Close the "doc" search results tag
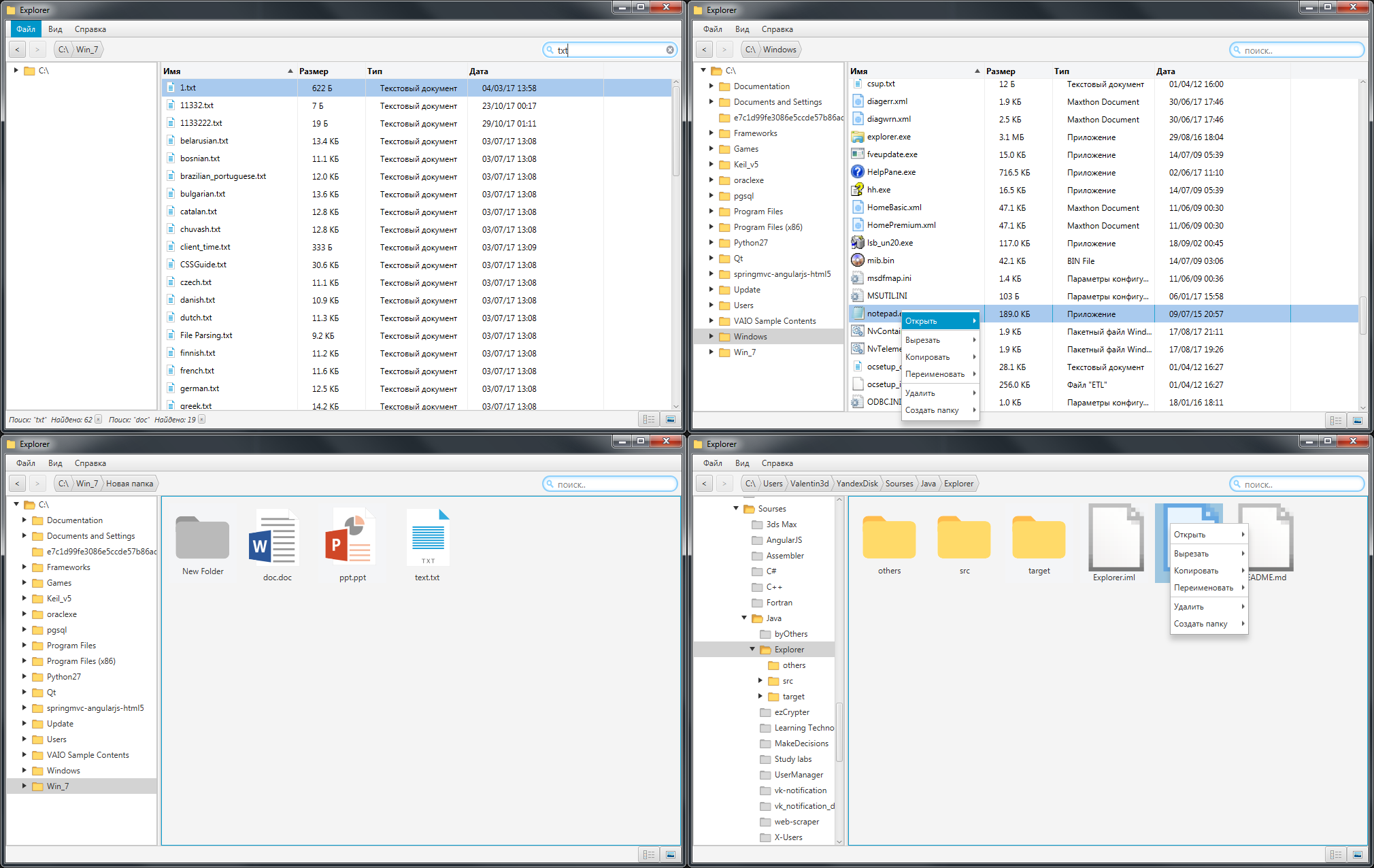1374x868 pixels. [201, 420]
